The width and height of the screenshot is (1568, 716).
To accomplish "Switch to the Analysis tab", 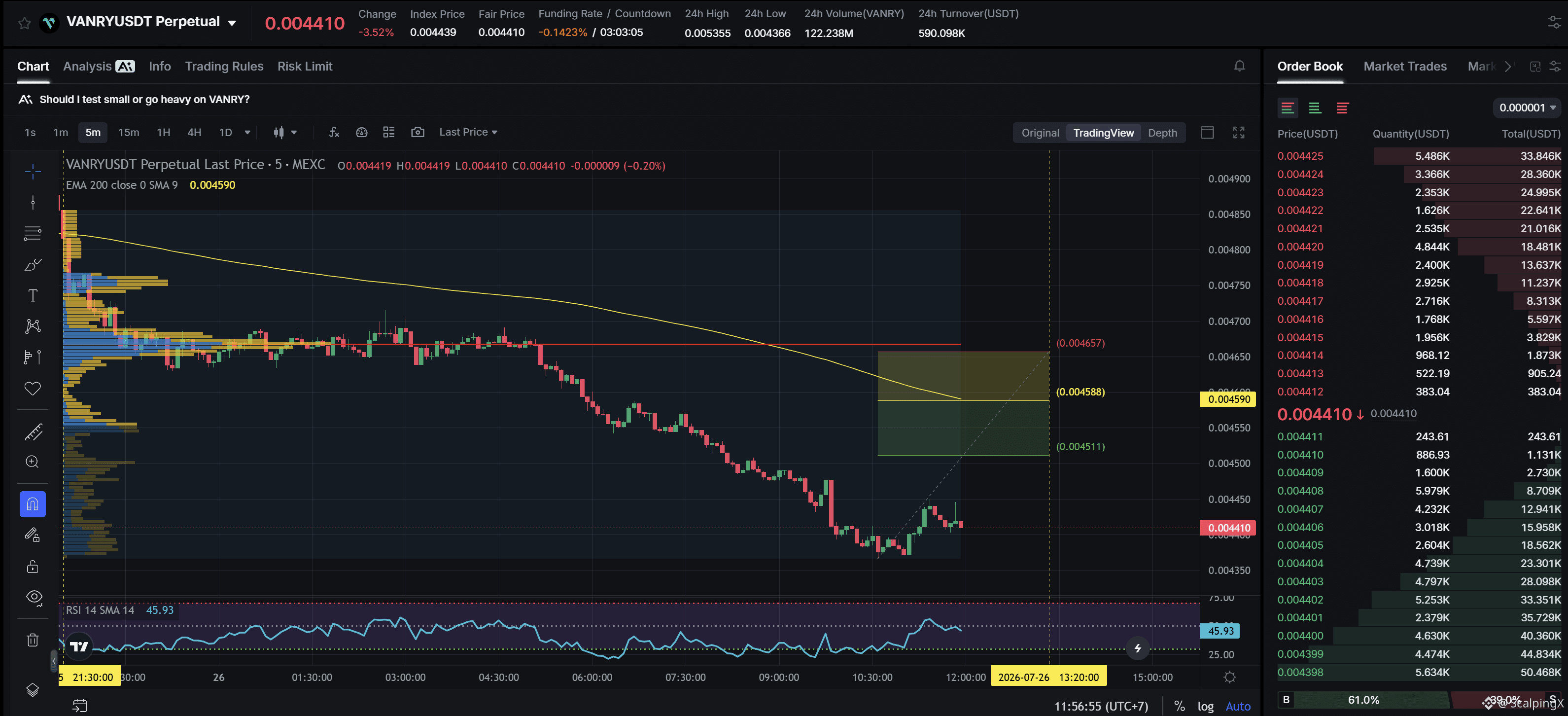I will click(99, 67).
